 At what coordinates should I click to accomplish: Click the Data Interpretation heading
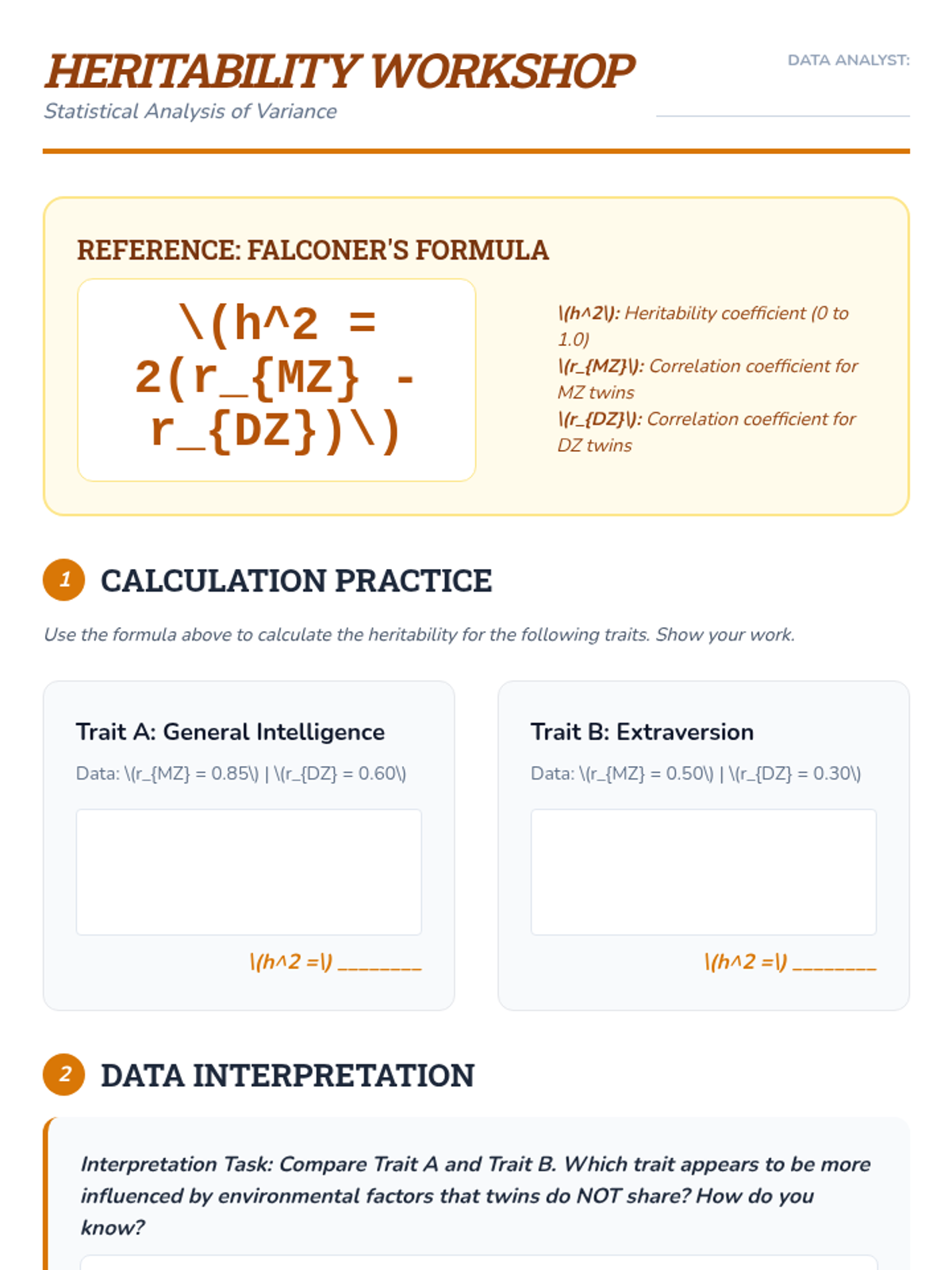point(287,1076)
